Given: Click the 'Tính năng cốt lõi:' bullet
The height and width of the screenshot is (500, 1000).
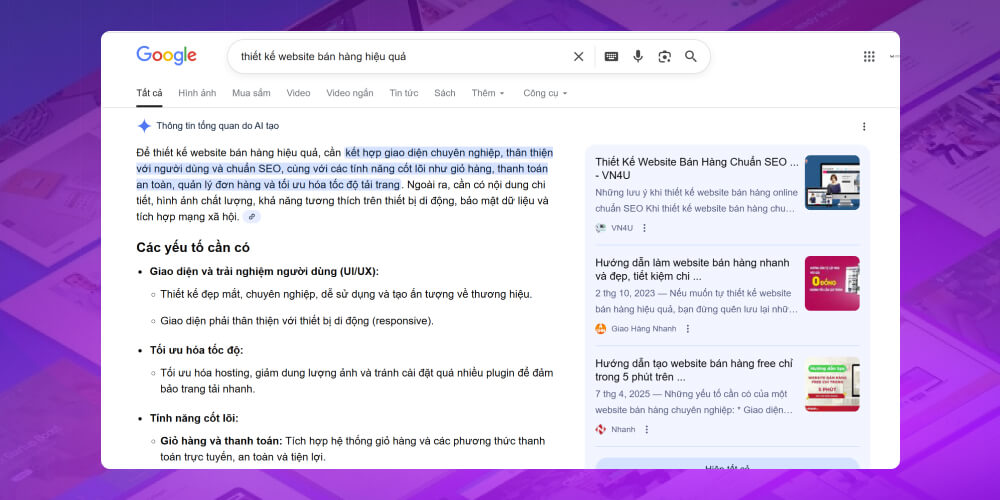Looking at the screenshot, I should tap(194, 418).
